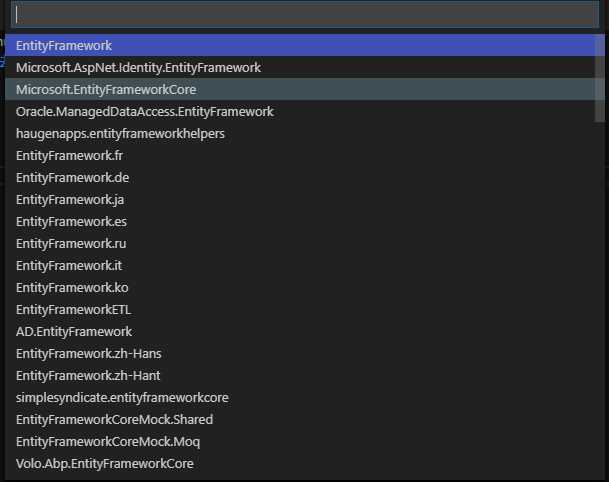Select Microsoft.AspNet.Identity.EntityFramework
The width and height of the screenshot is (609, 482).
pyautogui.click(x=305, y=68)
